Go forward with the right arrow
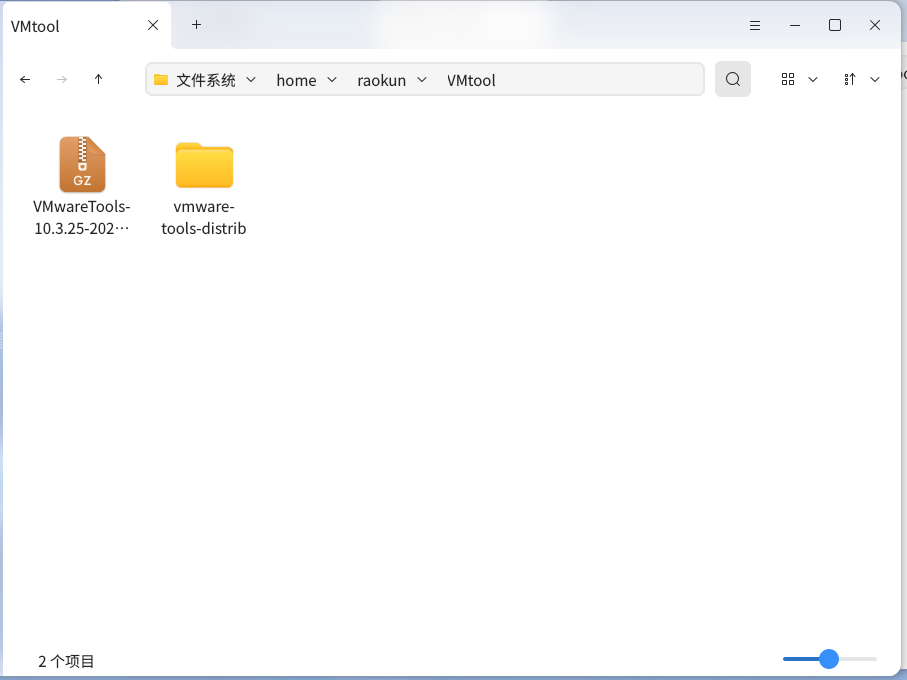Viewport: 907px width, 680px height. click(x=62, y=79)
